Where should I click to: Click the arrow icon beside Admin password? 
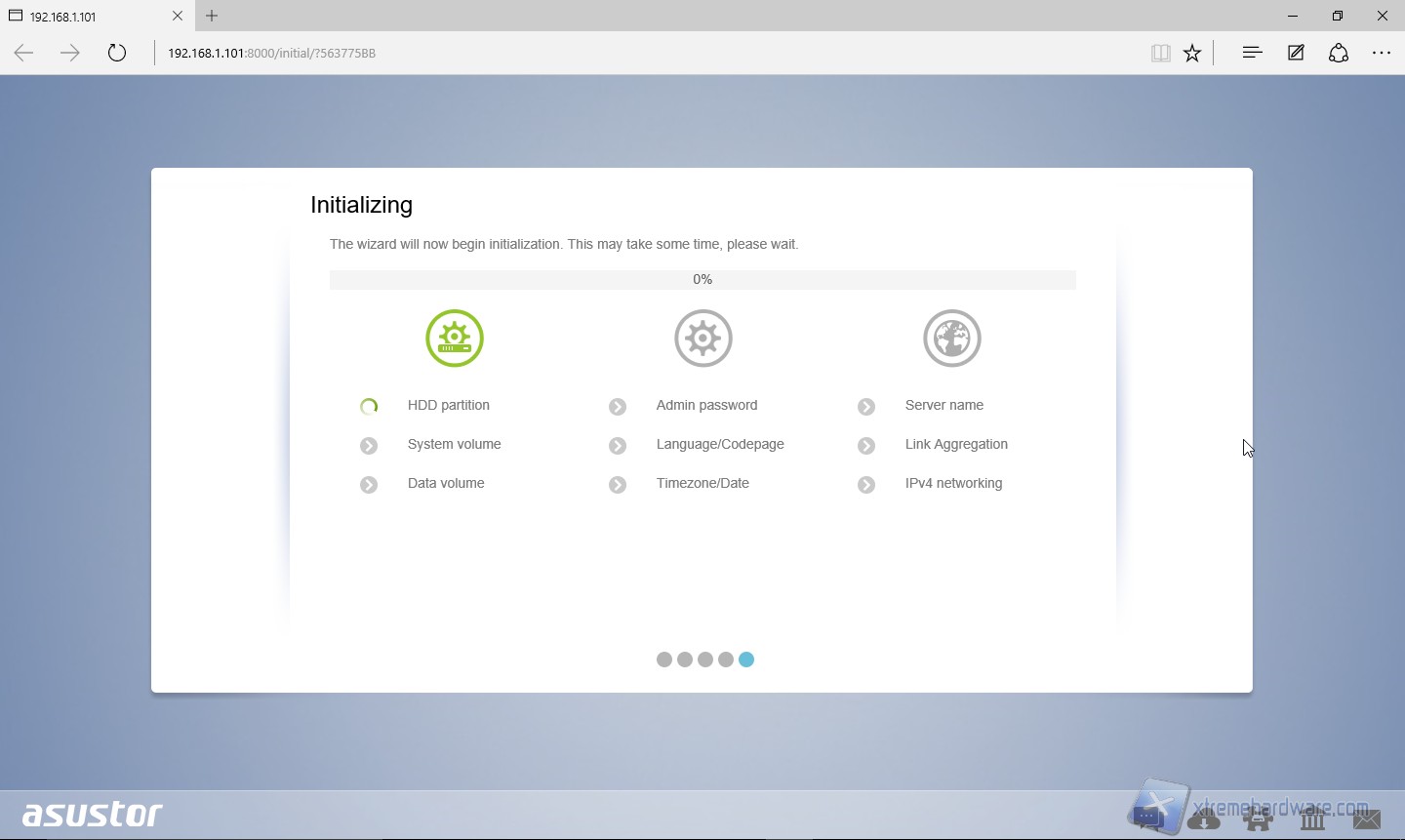coord(618,407)
